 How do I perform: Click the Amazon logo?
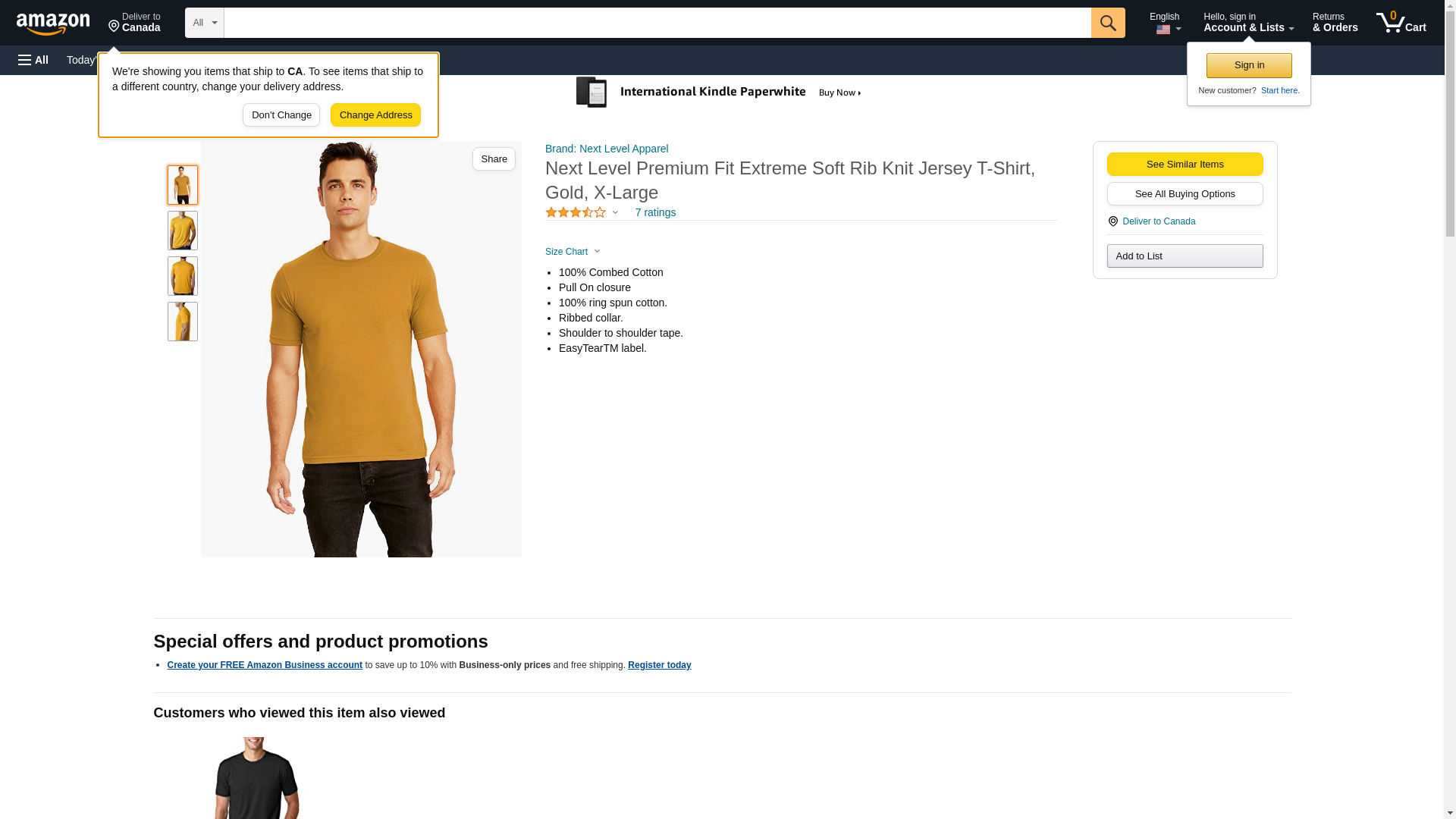(53, 24)
